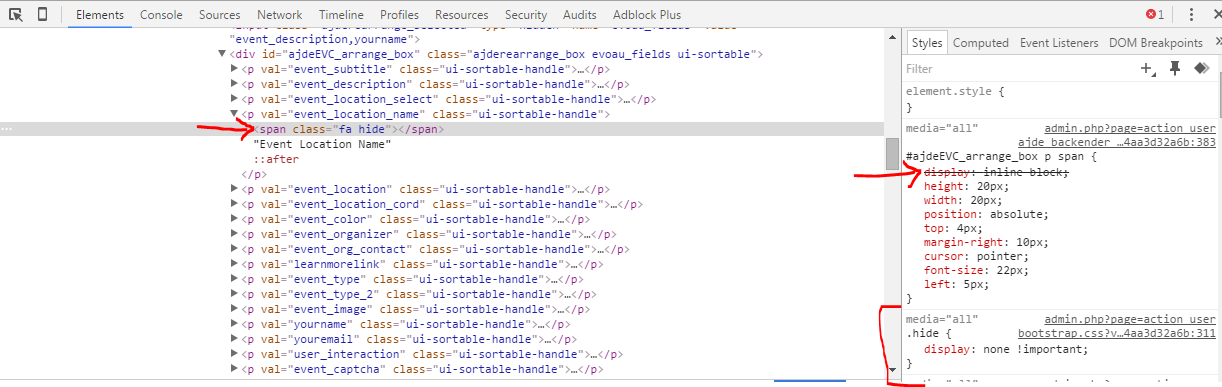Collapse the event_location_name paragraph node
Viewport: 1222px width, 387px height.
(x=235, y=114)
